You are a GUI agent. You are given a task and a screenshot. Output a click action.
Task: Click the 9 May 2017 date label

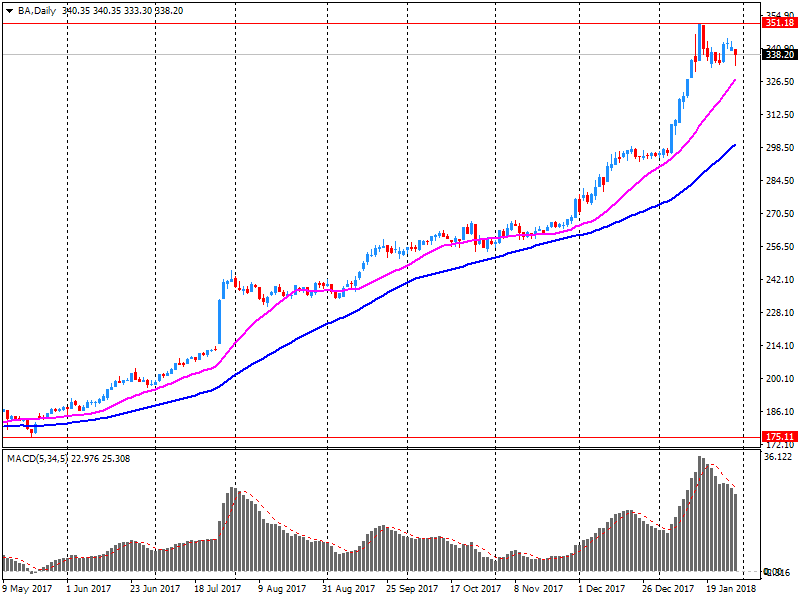[x=28, y=589]
